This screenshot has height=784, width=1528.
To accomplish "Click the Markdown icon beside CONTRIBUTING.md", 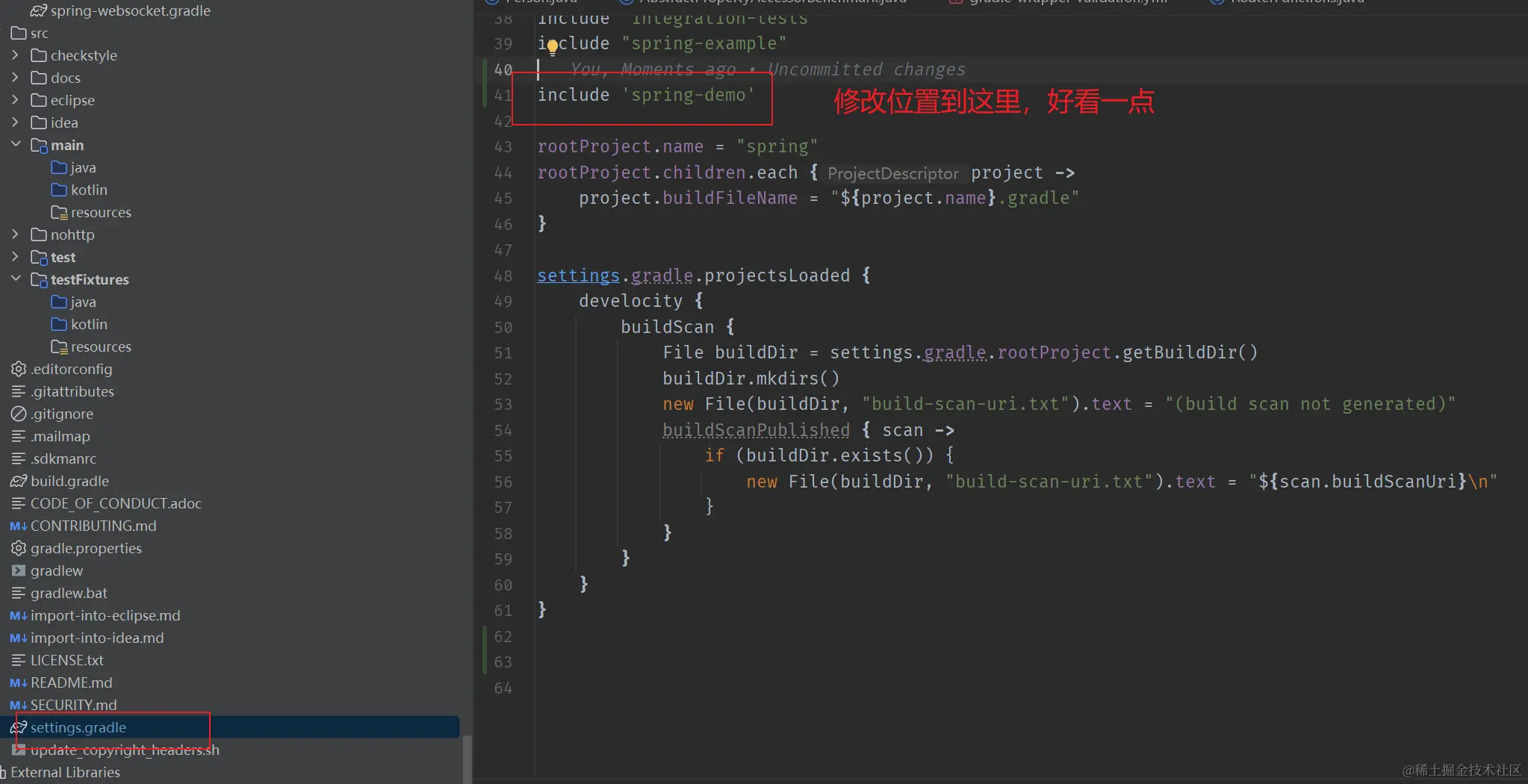I will [19, 526].
